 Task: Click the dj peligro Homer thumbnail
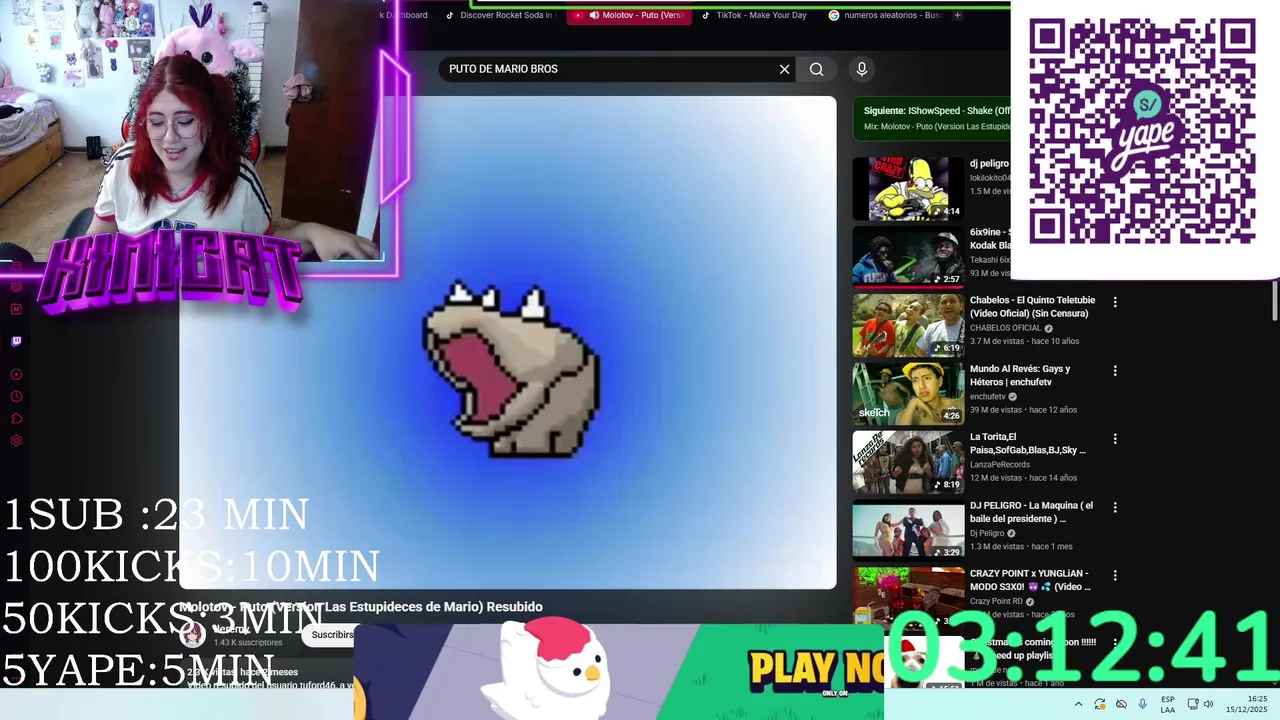pyautogui.click(x=908, y=188)
